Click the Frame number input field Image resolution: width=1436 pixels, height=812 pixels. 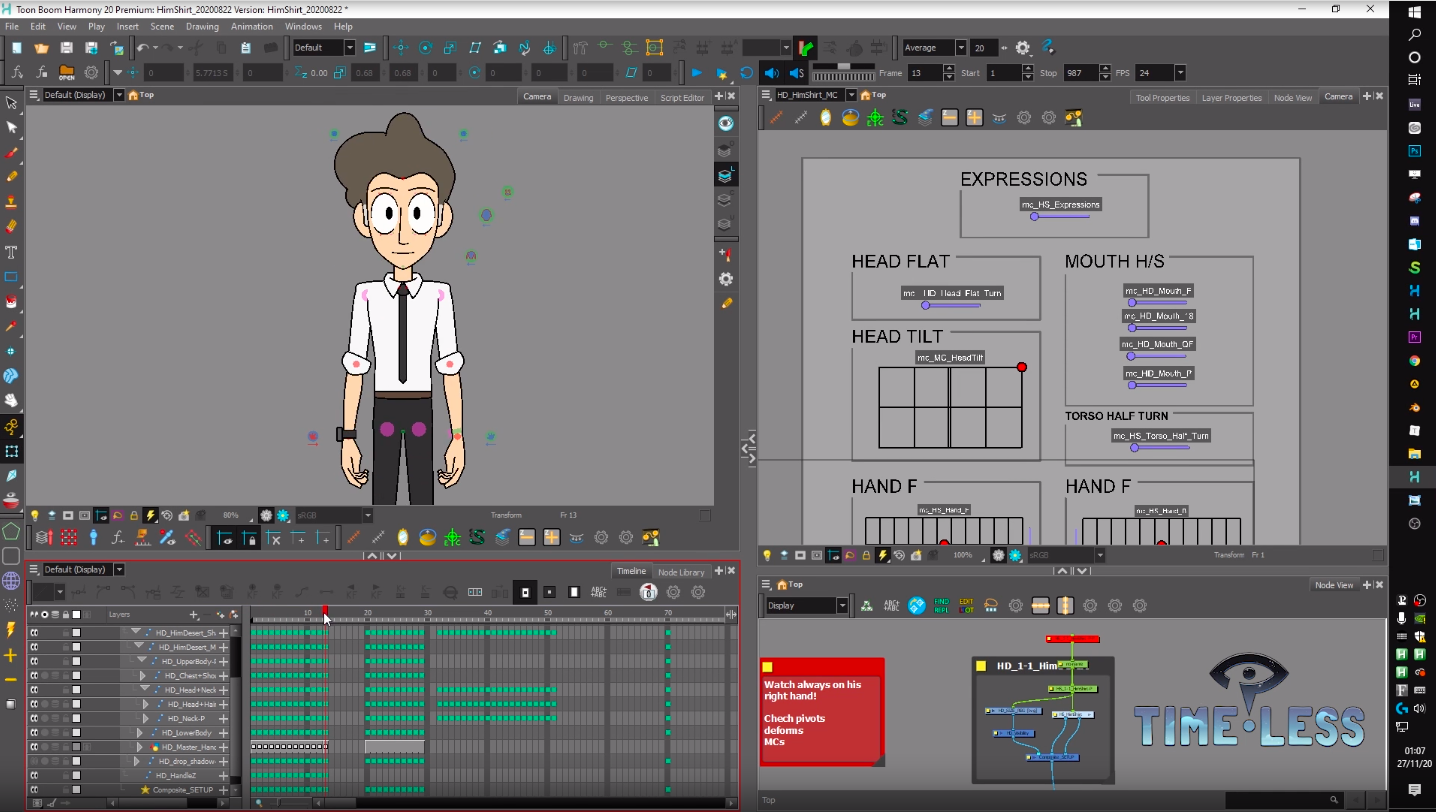point(924,73)
